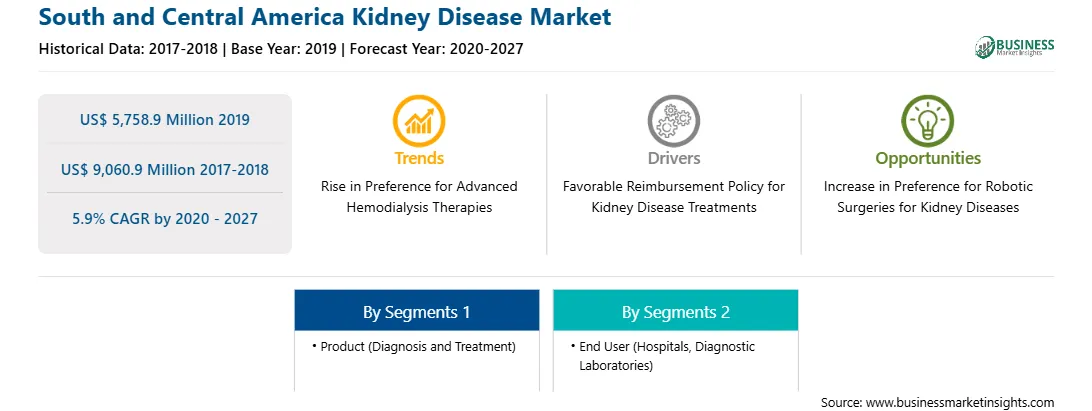Open the www.businessmarketinsights.com source link
1092x411 pixels.
click(960, 403)
